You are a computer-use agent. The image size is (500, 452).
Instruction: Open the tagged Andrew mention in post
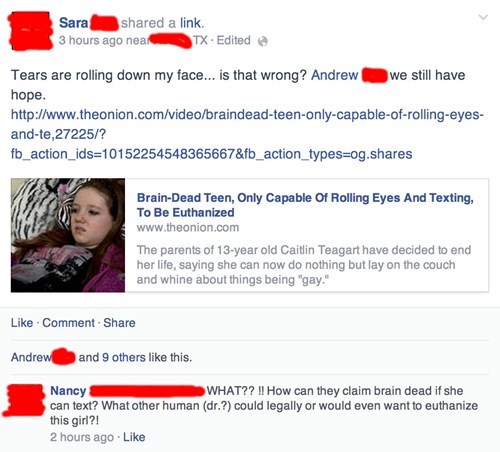(334, 75)
